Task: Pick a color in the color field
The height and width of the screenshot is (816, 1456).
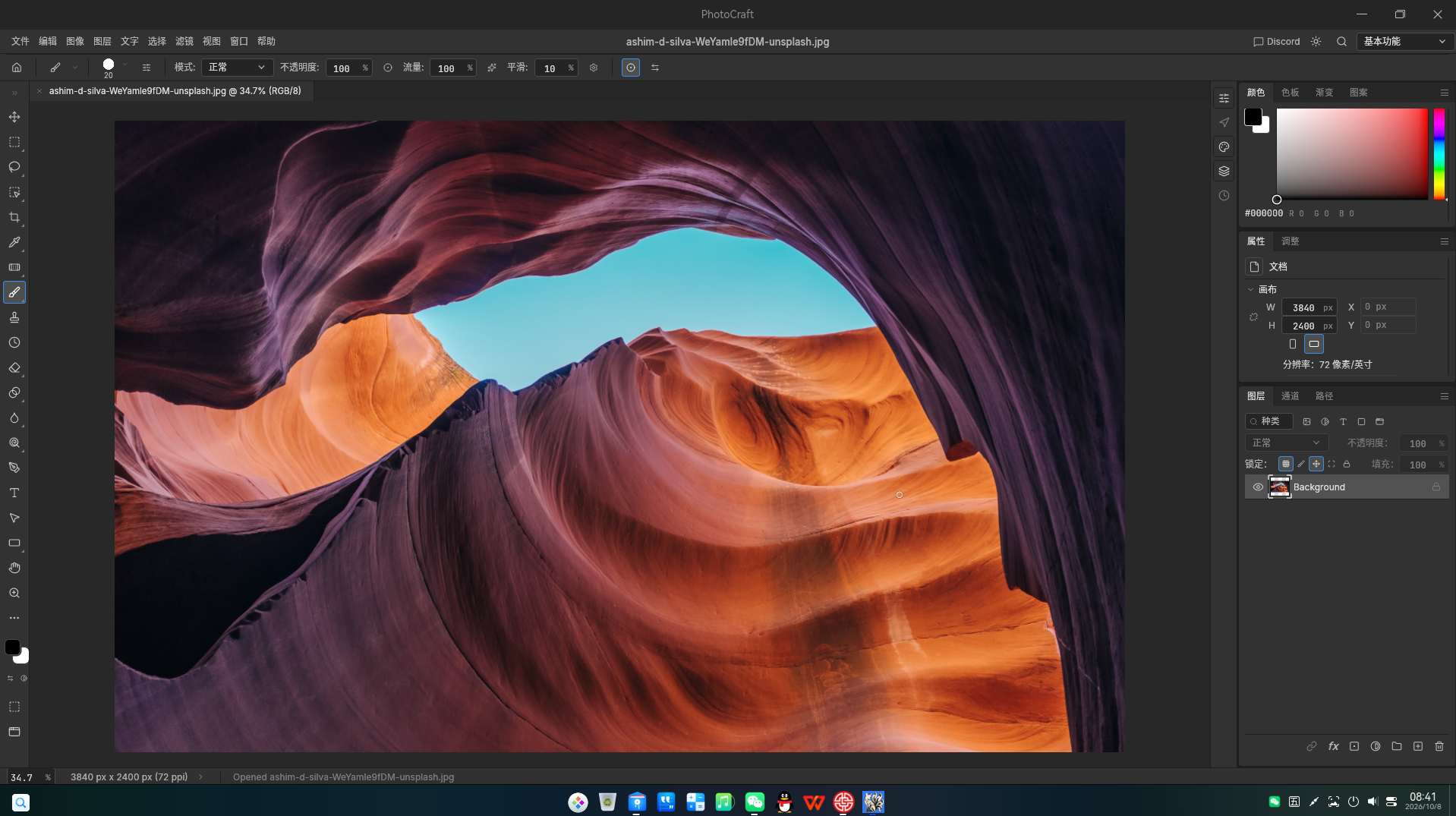Action: click(x=1352, y=154)
